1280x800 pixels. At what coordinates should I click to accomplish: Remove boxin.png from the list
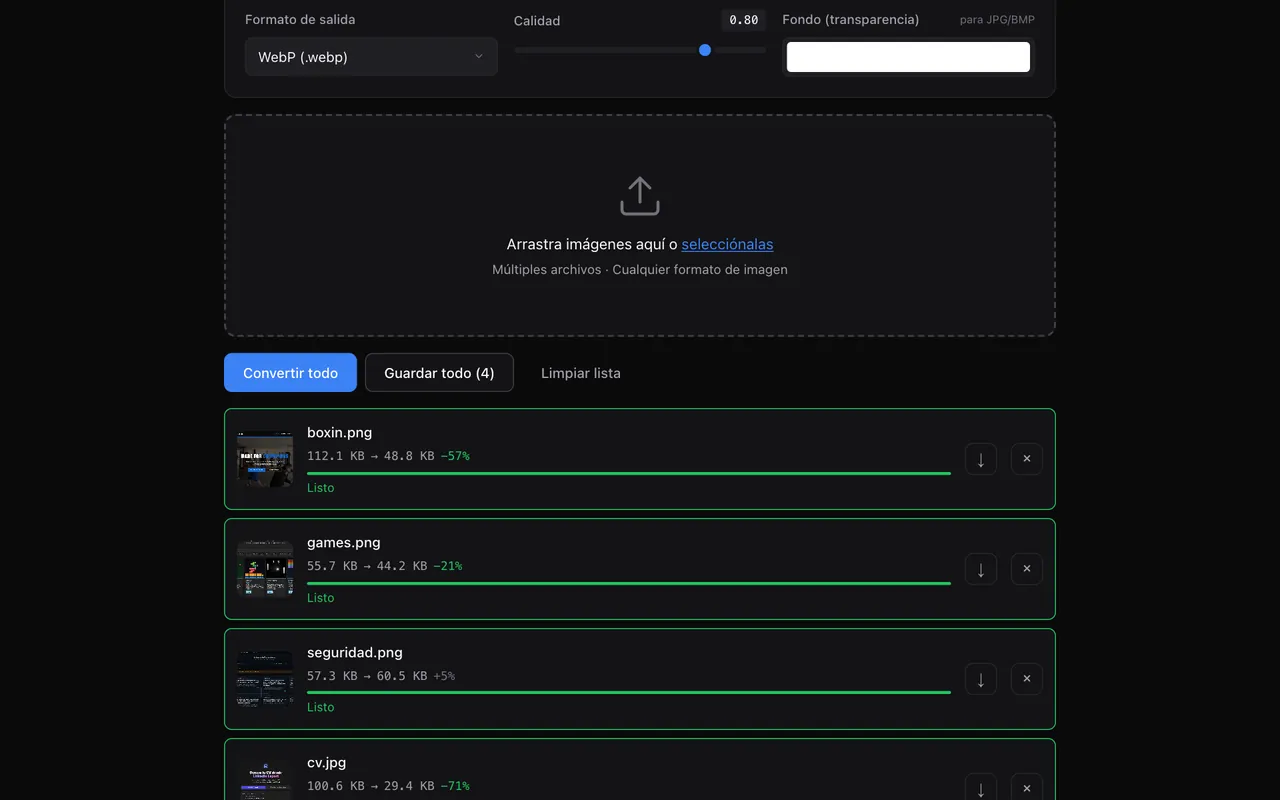(x=1027, y=459)
